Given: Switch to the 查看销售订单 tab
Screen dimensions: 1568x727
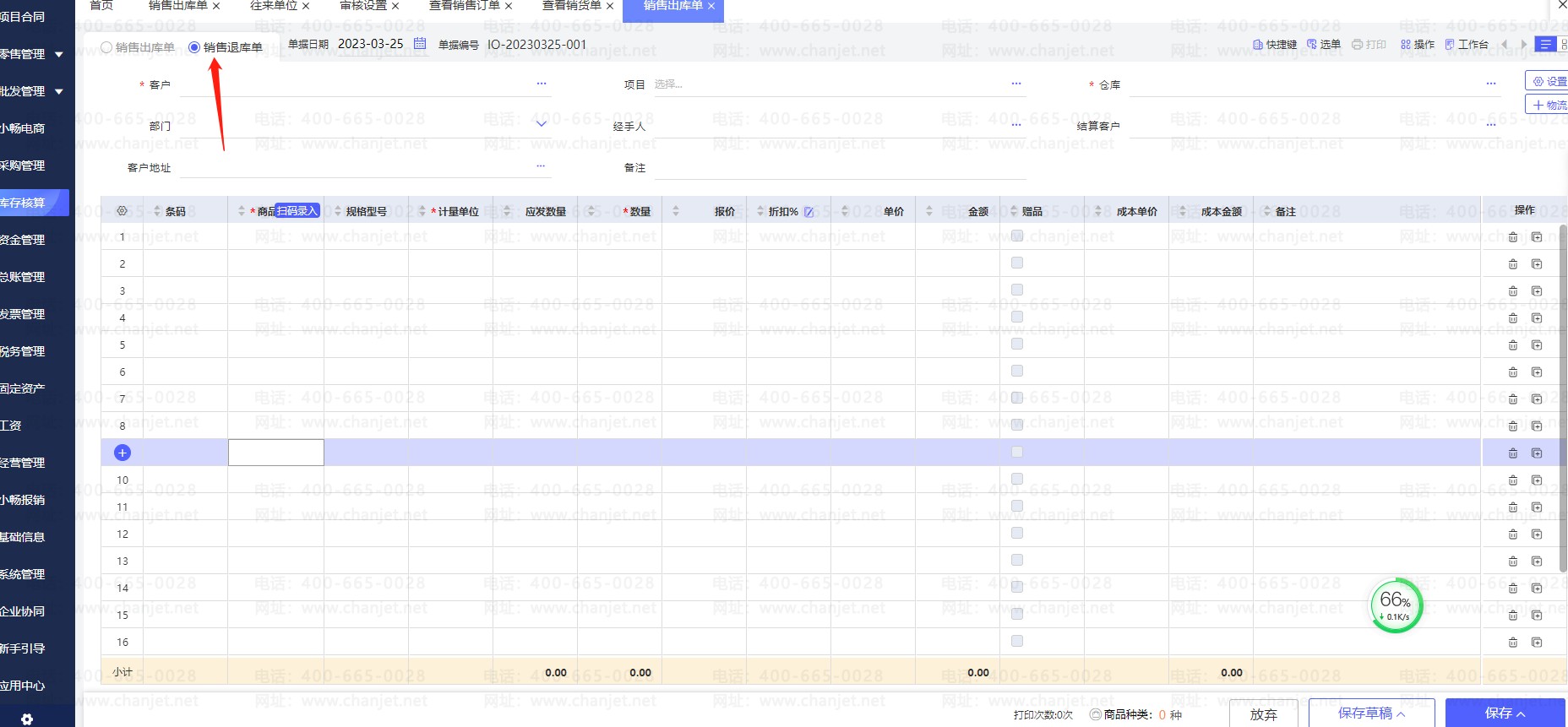Looking at the screenshot, I should click(464, 6).
